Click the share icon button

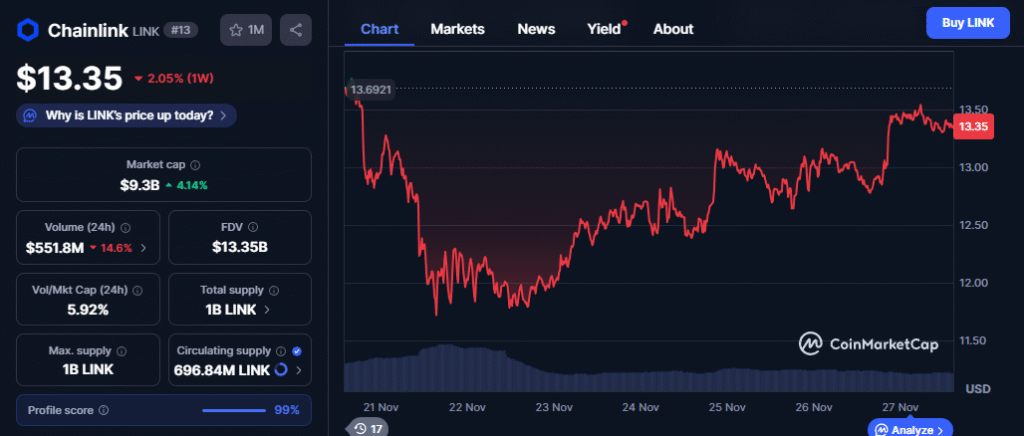tap(295, 30)
